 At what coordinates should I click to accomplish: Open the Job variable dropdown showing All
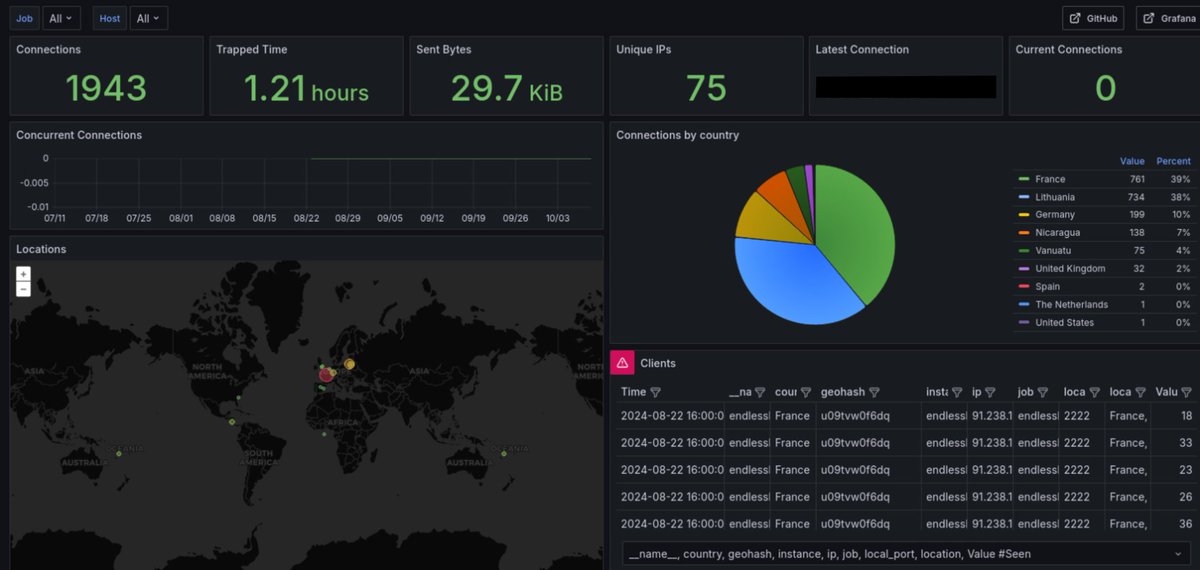(62, 18)
